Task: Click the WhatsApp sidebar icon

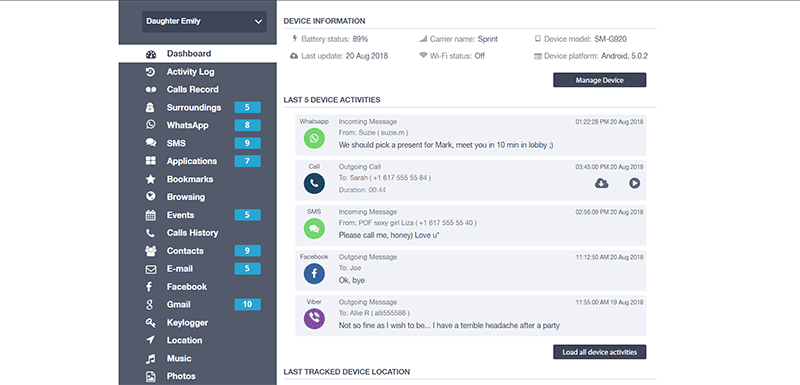Action: click(x=151, y=125)
